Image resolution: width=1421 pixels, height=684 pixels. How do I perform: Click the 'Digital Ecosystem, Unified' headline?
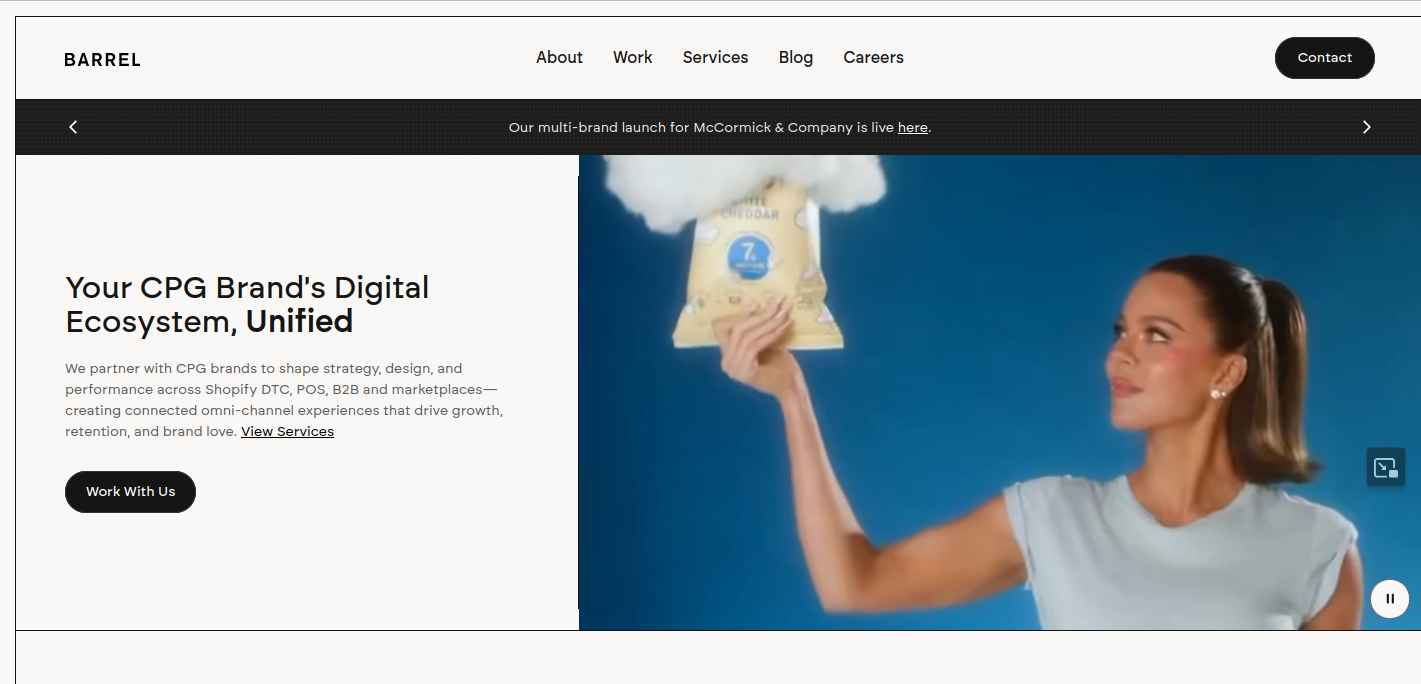click(x=247, y=305)
